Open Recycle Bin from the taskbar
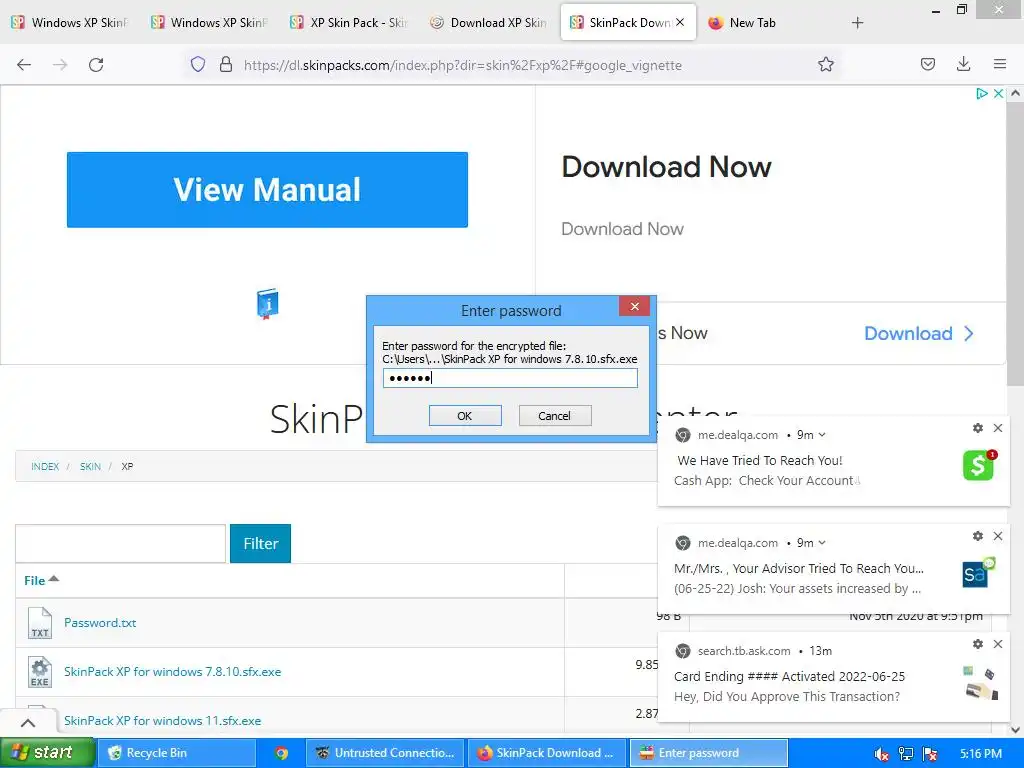This screenshot has width=1024, height=768. (176, 753)
